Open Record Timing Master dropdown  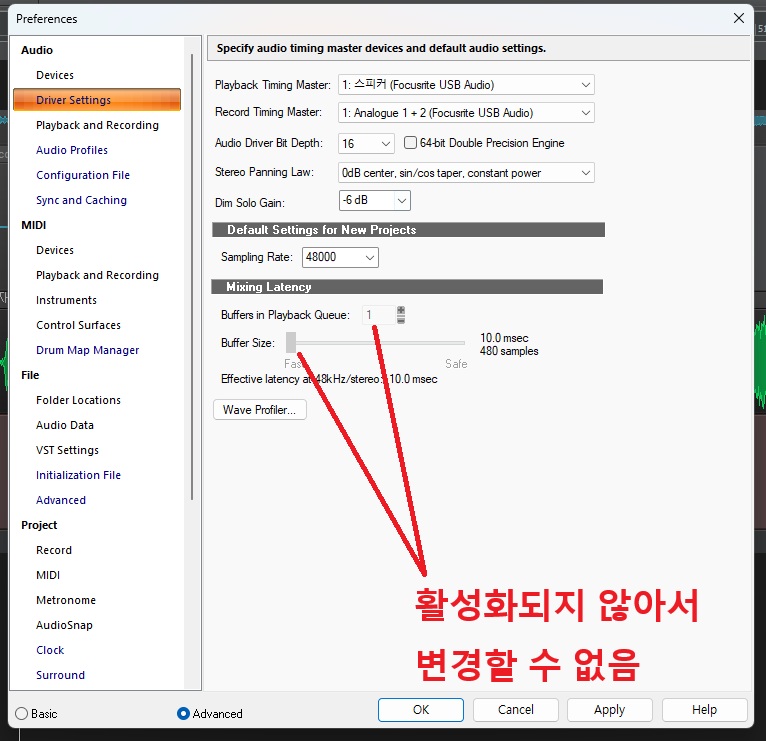pyautogui.click(x=466, y=113)
